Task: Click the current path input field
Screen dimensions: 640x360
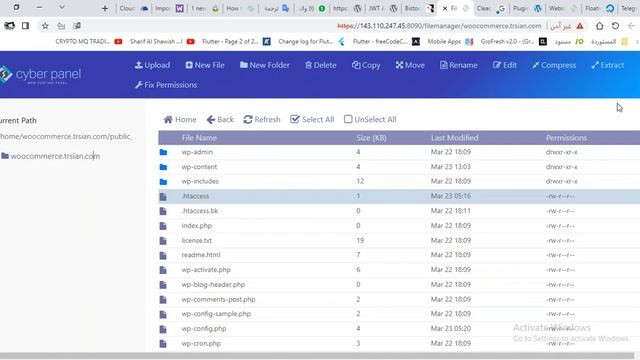Action: coord(67,136)
